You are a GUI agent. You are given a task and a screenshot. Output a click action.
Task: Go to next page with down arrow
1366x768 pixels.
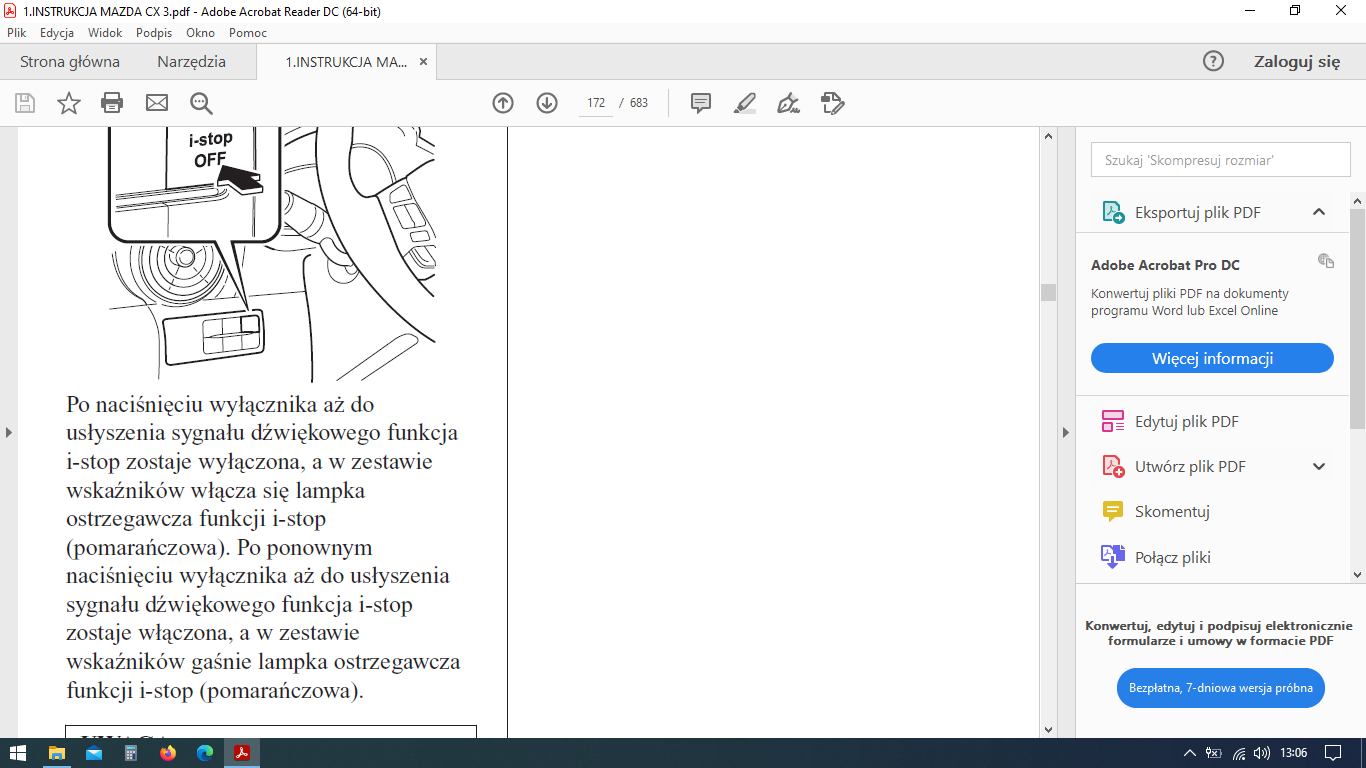pos(547,103)
